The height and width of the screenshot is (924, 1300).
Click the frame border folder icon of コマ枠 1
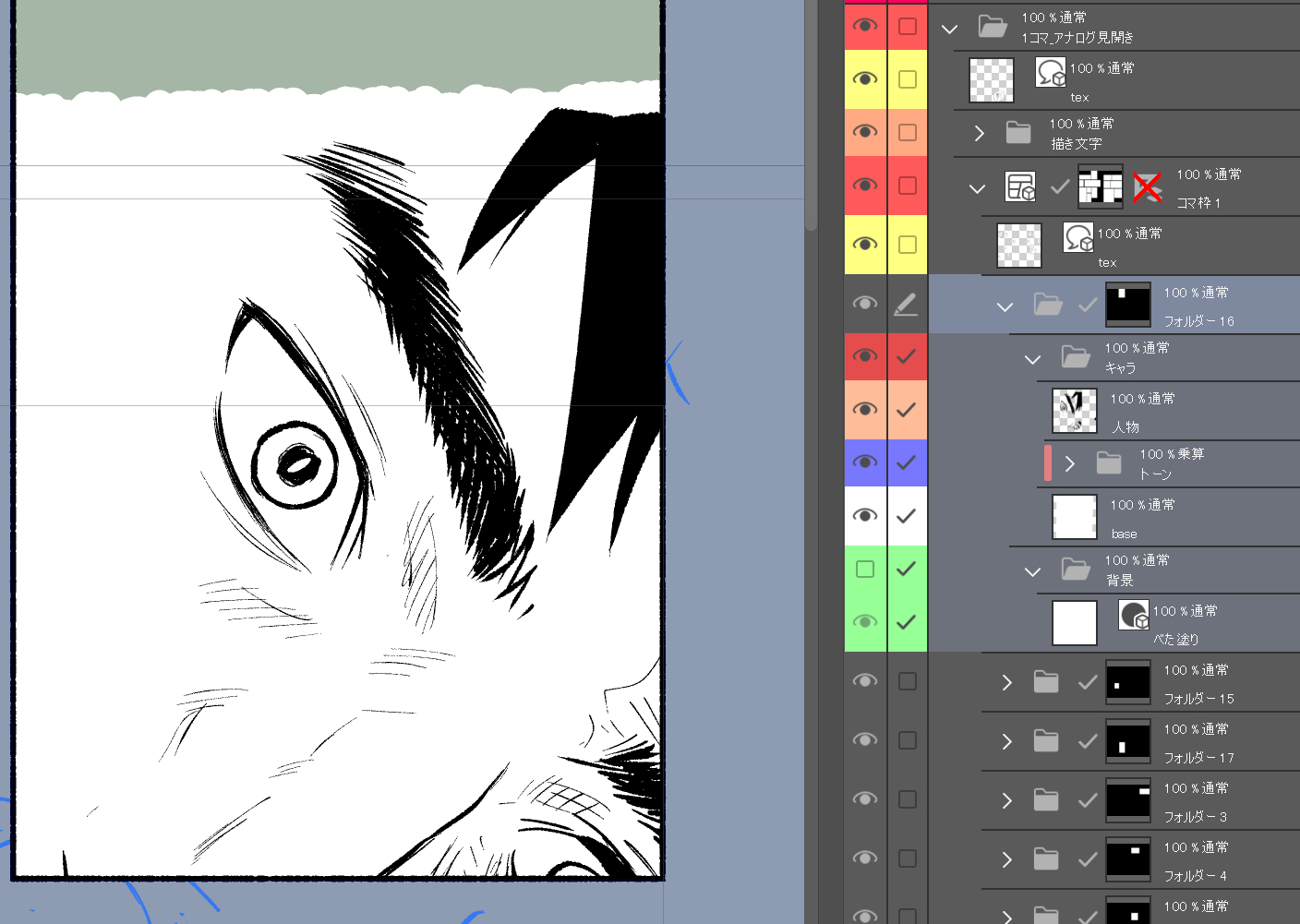click(x=1020, y=187)
